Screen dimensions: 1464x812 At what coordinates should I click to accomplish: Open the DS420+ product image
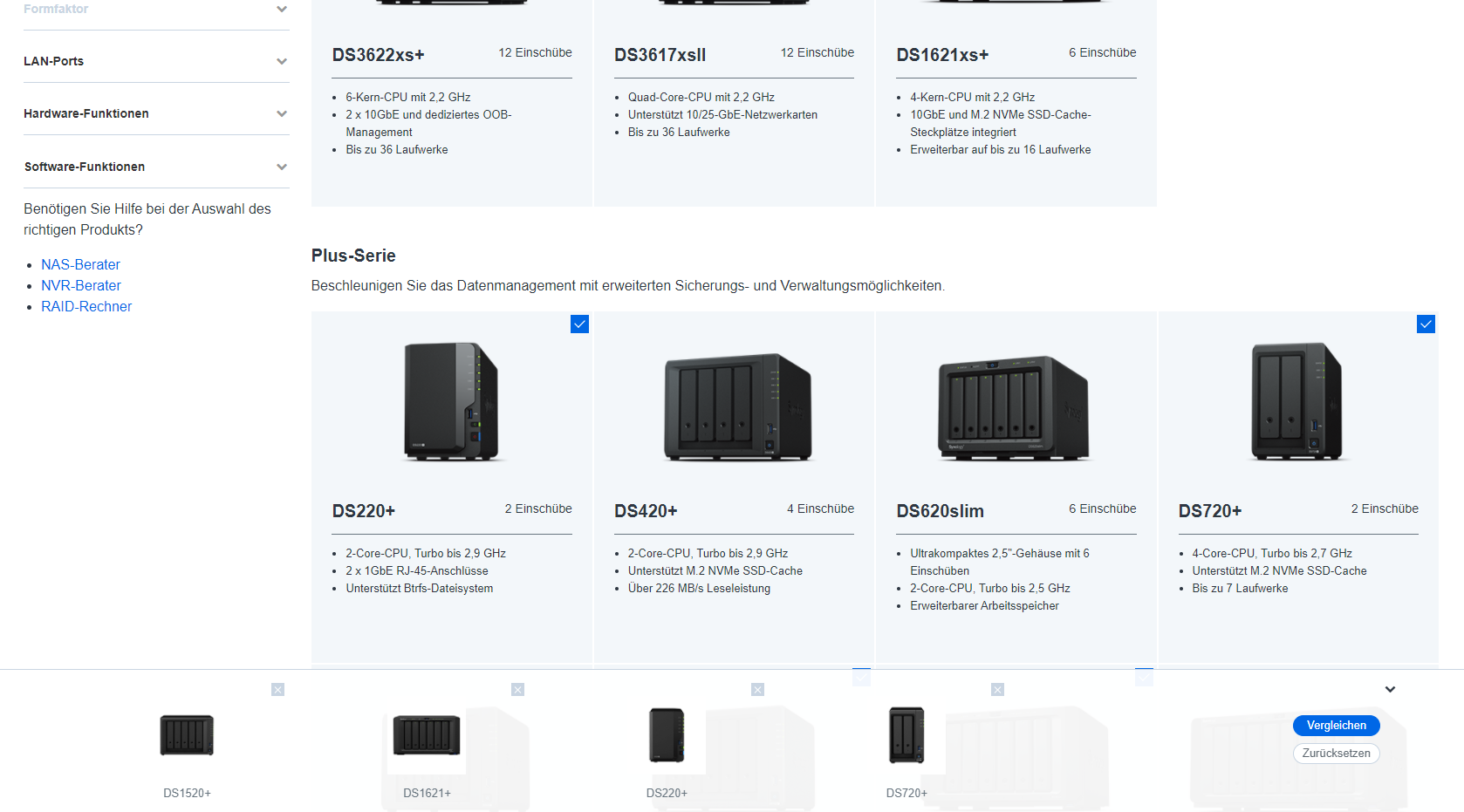[x=738, y=406]
